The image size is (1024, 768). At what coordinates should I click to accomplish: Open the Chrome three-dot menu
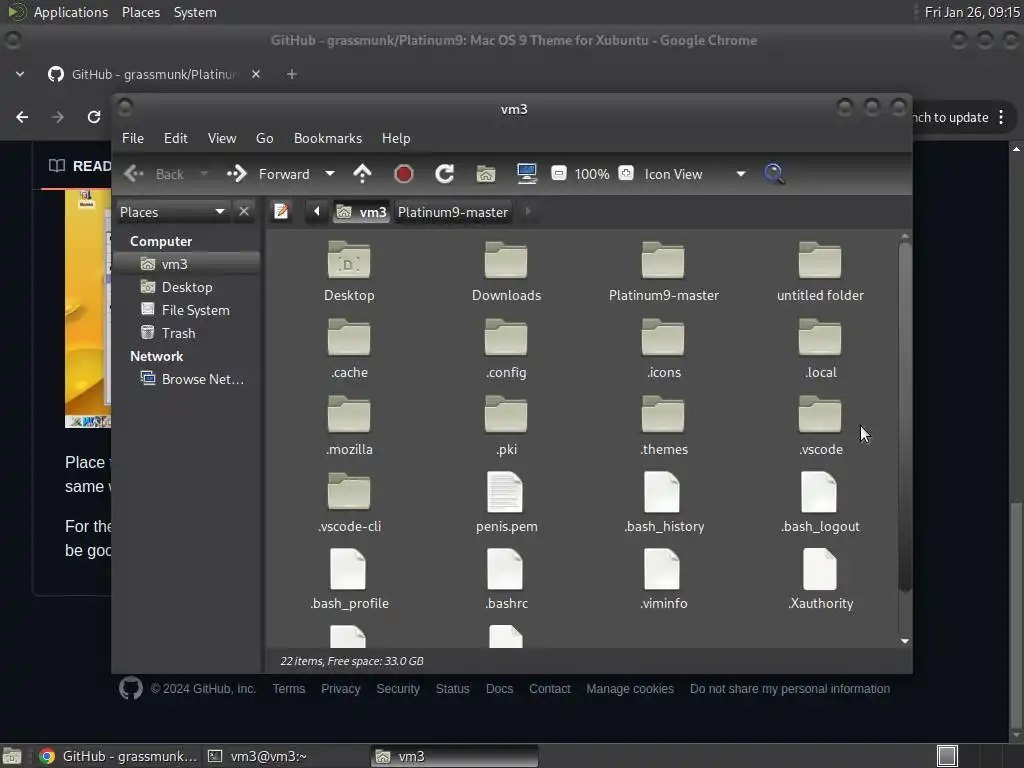pos(1001,117)
